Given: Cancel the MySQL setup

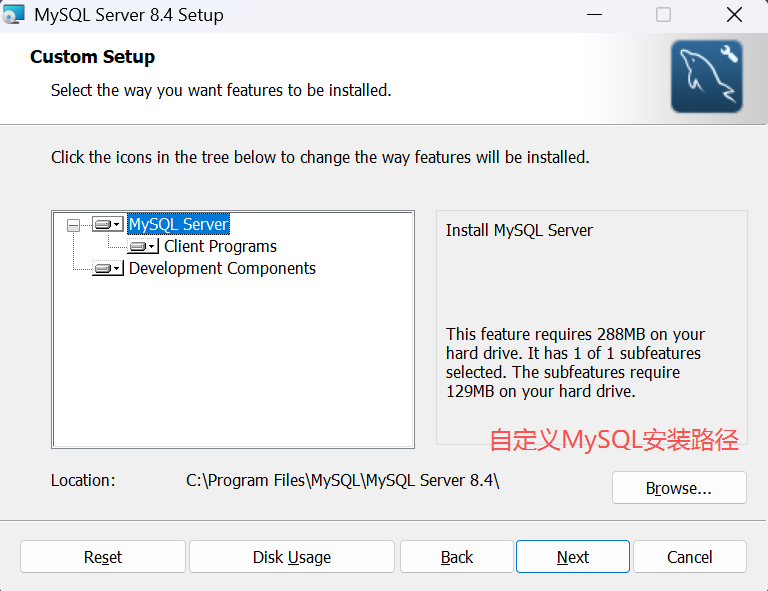Looking at the screenshot, I should tap(690, 557).
